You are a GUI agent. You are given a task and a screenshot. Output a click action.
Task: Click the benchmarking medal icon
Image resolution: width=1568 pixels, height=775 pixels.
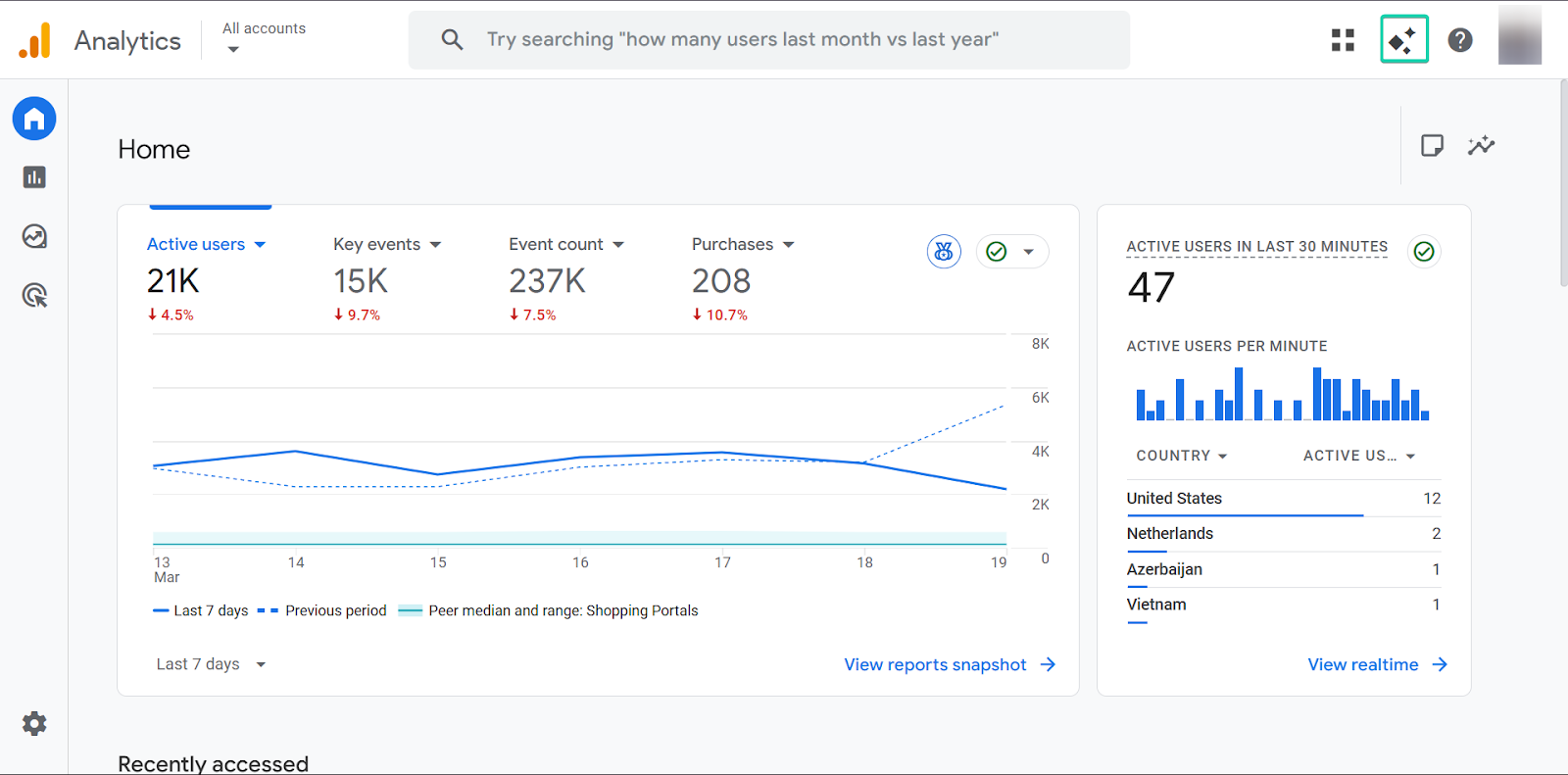[944, 252]
